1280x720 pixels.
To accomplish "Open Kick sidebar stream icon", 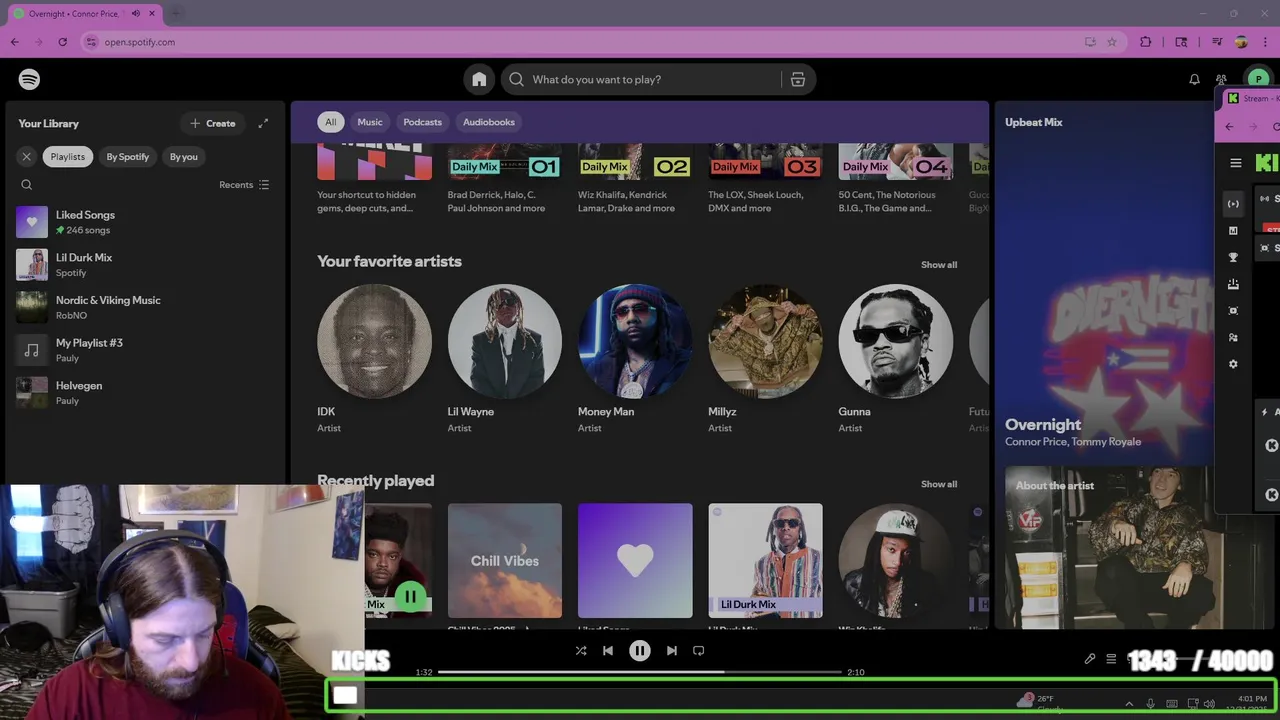I will [1233, 204].
